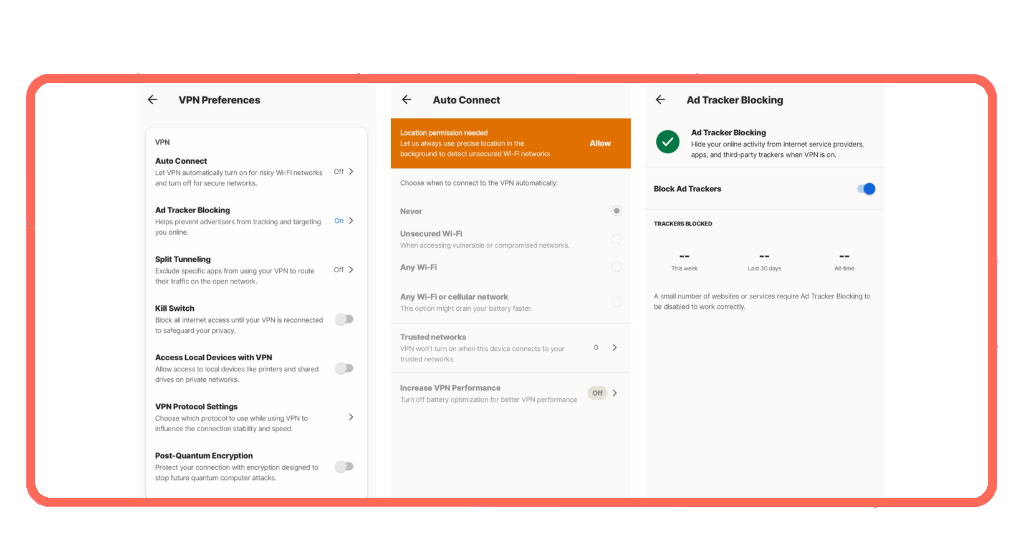Viewport: 1024px width, 536px height.
Task: Go back from Ad Tracker Blocking screen
Action: pyautogui.click(x=660, y=100)
